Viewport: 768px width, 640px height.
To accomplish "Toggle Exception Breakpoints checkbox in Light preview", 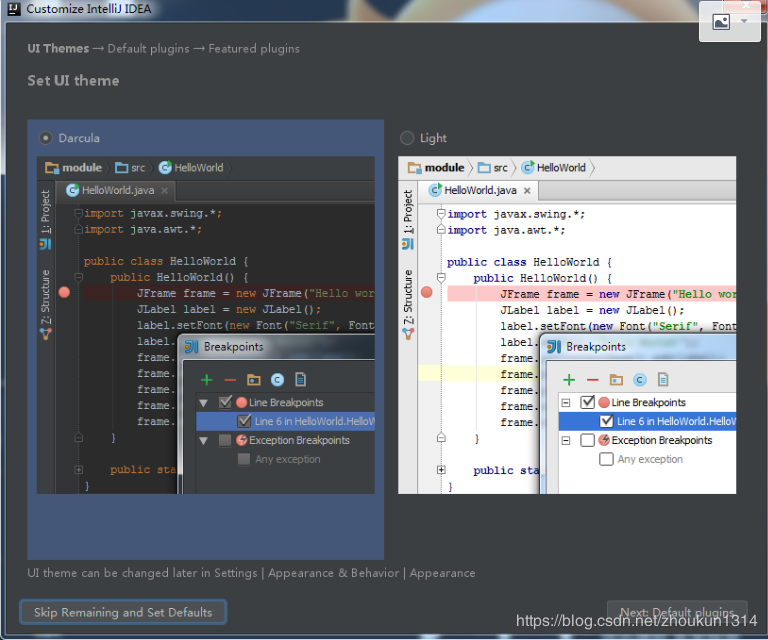I will pyautogui.click(x=587, y=440).
